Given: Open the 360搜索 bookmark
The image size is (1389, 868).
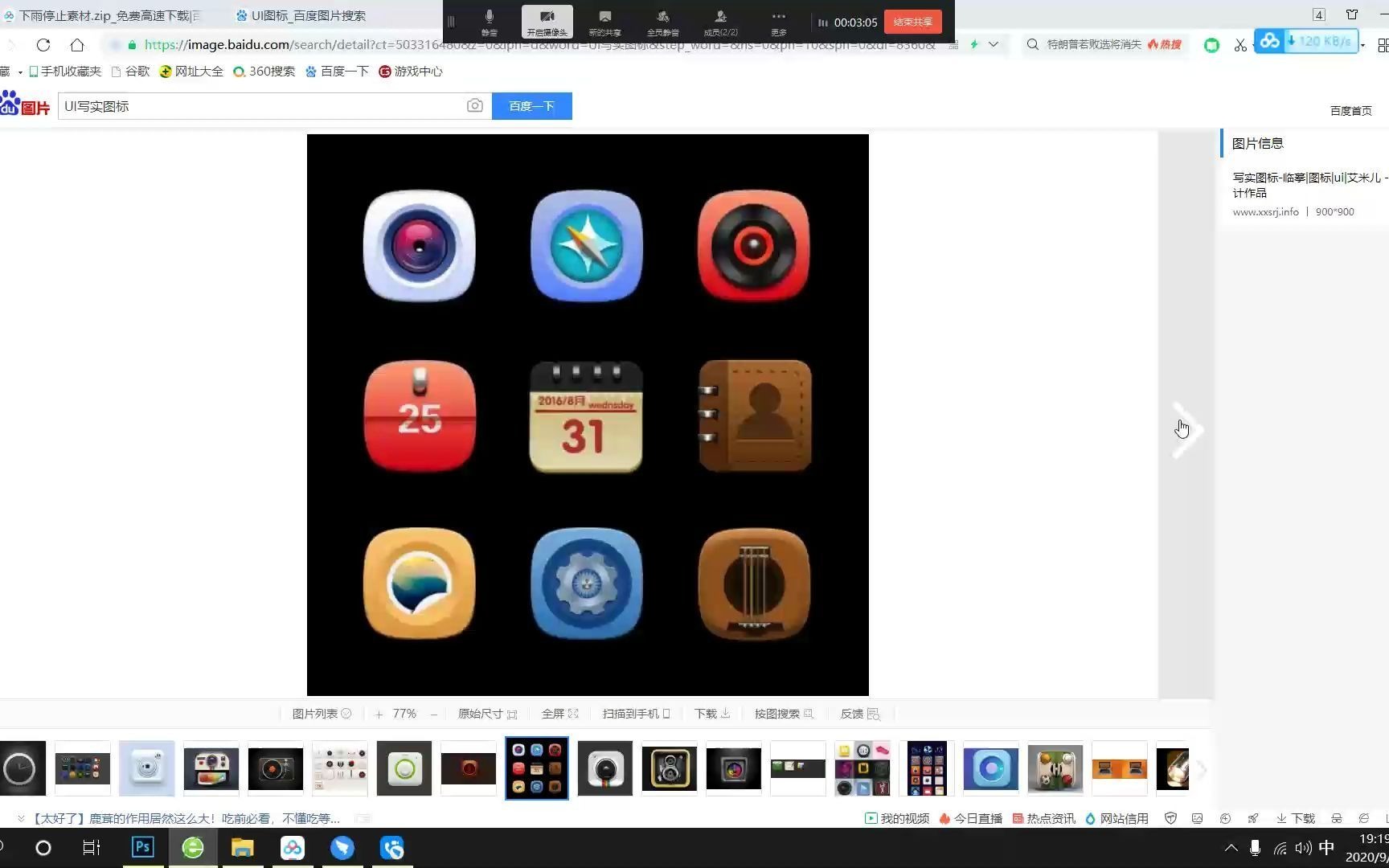Looking at the screenshot, I should coord(264,72).
